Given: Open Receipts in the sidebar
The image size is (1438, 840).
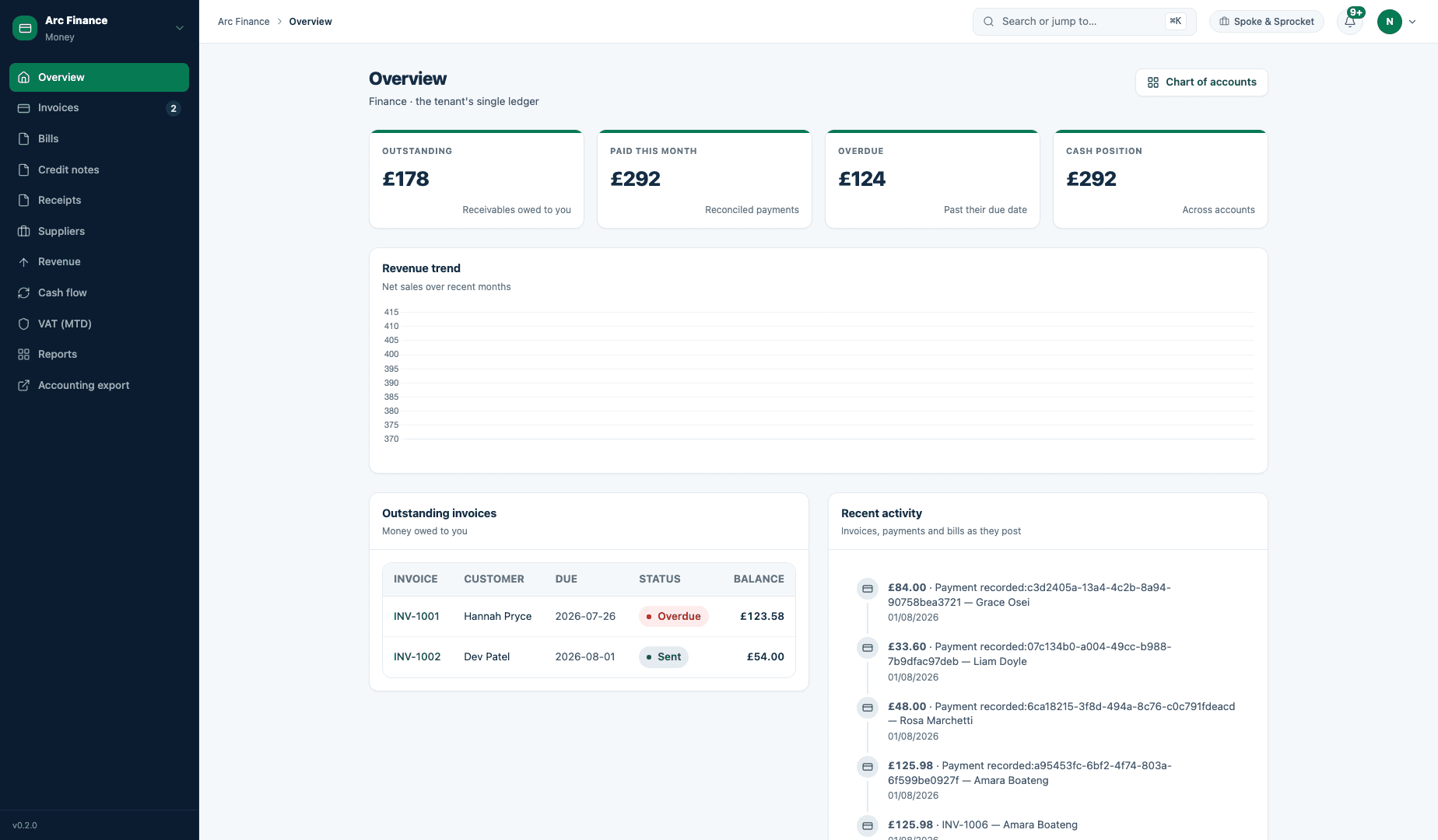Looking at the screenshot, I should (99, 200).
